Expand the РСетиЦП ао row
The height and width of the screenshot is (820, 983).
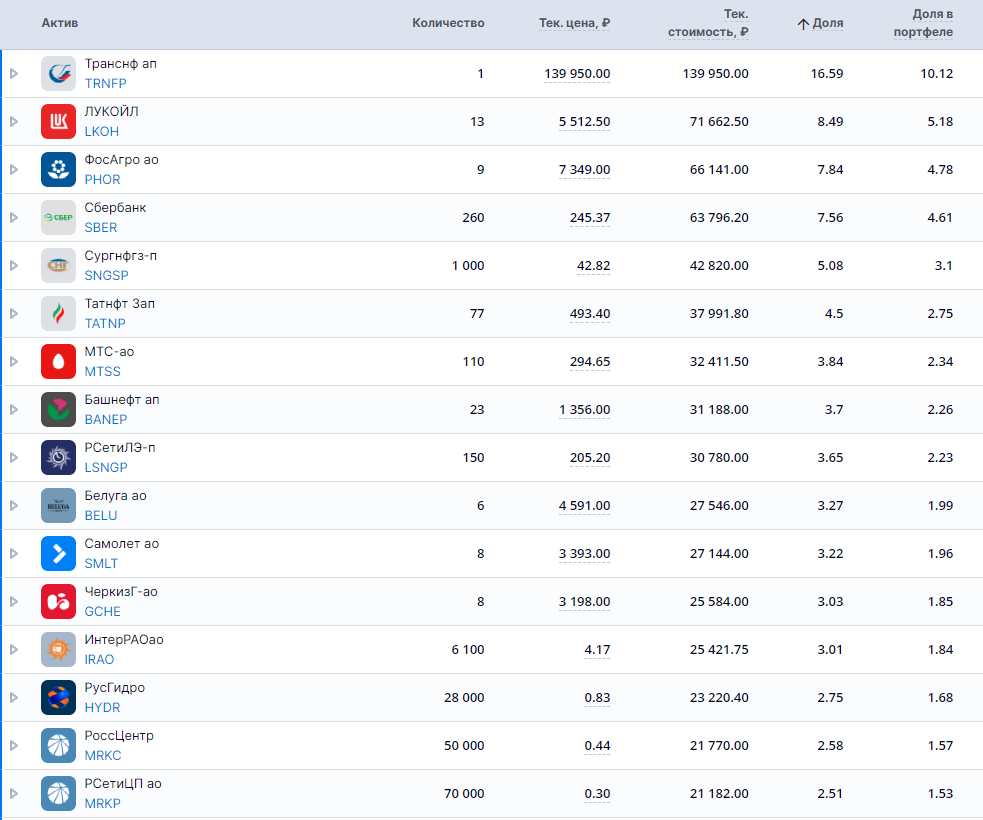[14, 794]
